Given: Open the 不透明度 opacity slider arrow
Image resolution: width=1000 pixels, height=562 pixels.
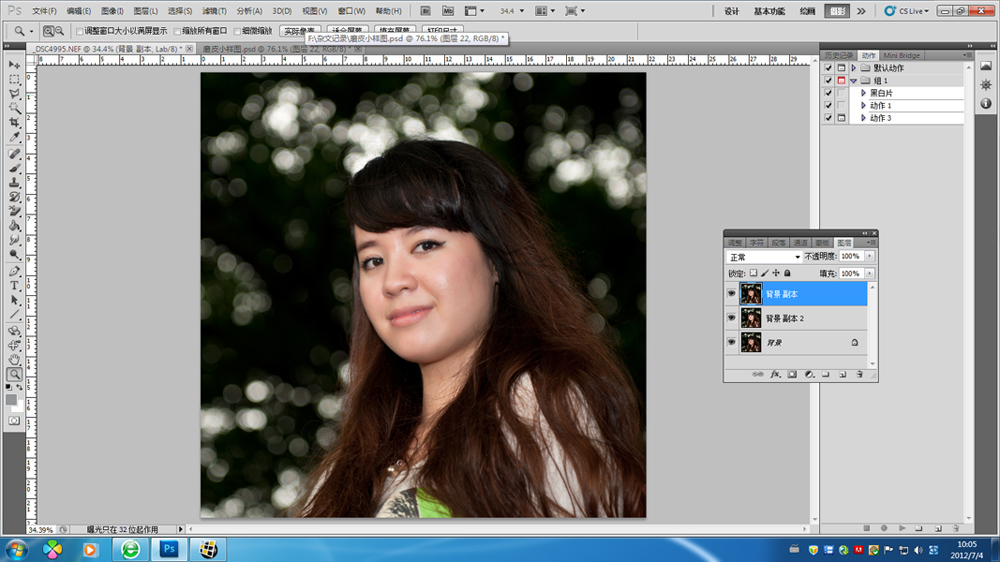Looking at the screenshot, I should pyautogui.click(x=869, y=257).
